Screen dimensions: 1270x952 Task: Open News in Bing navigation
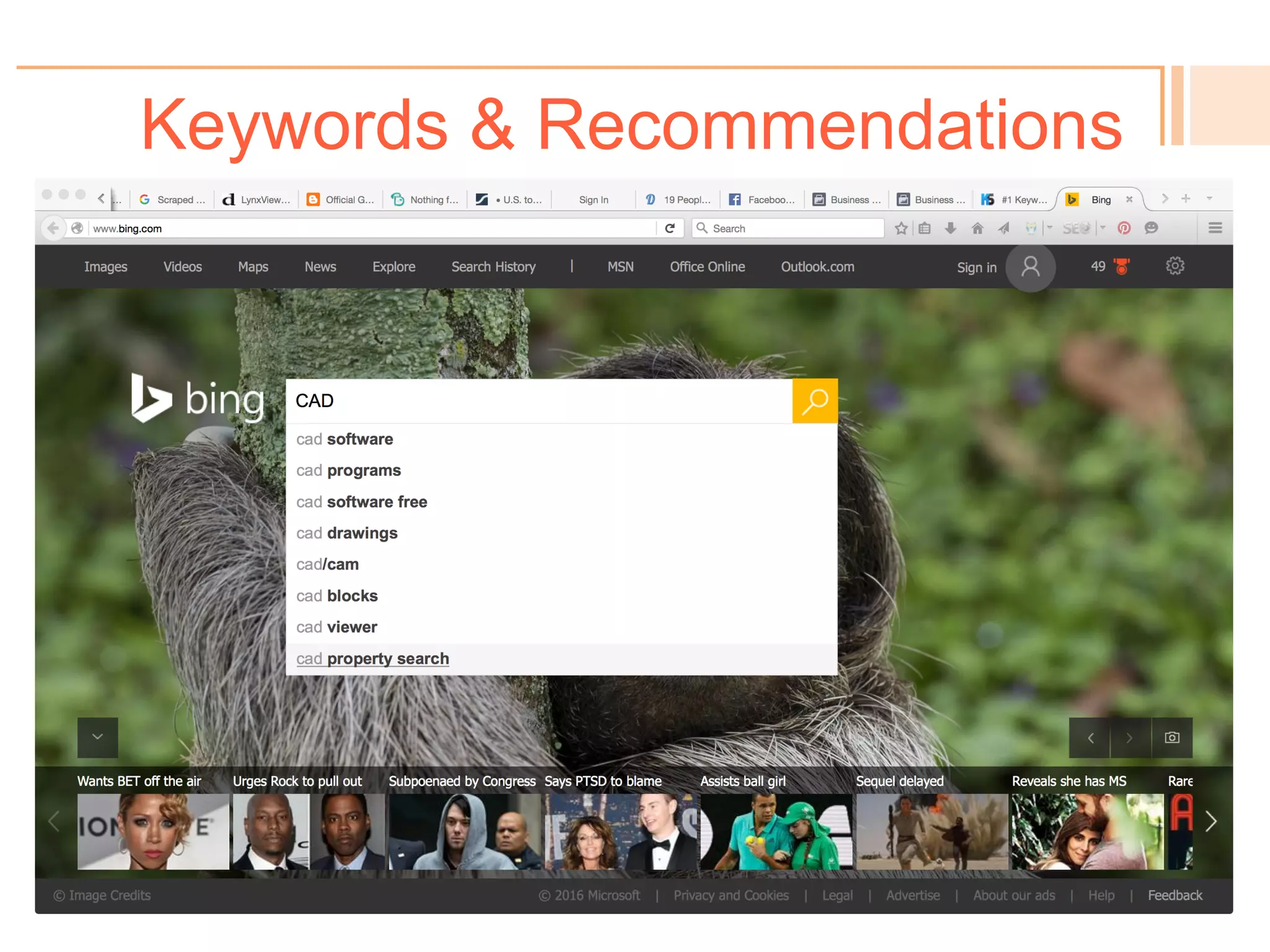[320, 267]
